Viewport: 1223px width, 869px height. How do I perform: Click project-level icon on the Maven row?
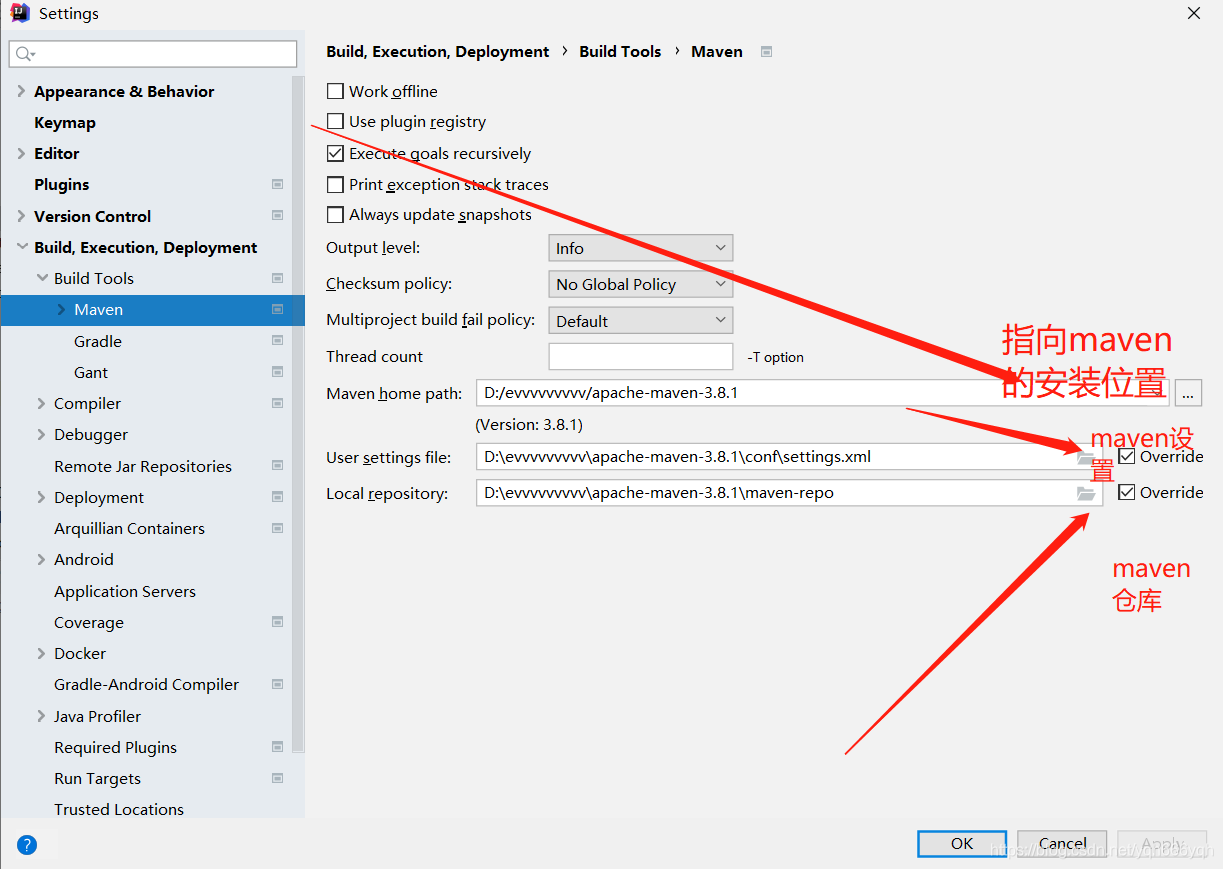[x=277, y=309]
